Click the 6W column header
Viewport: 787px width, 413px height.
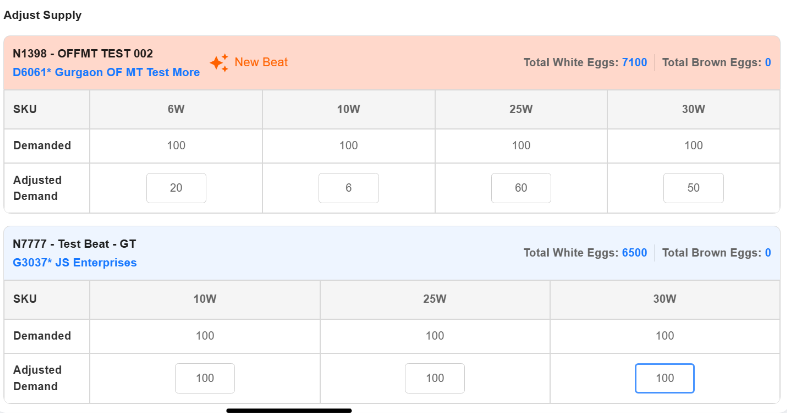(176, 109)
